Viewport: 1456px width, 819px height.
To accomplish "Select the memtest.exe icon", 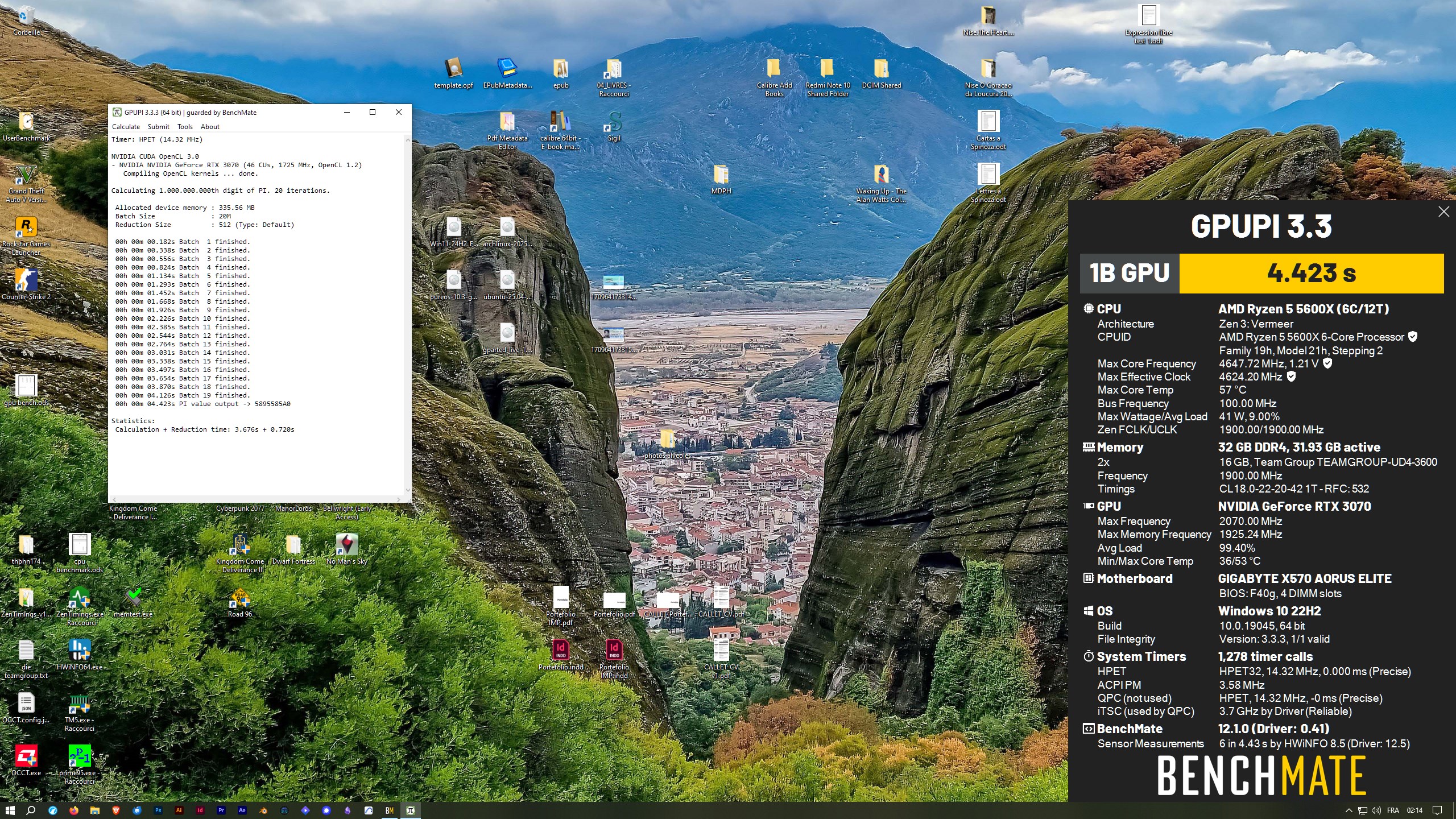I will tap(133, 602).
